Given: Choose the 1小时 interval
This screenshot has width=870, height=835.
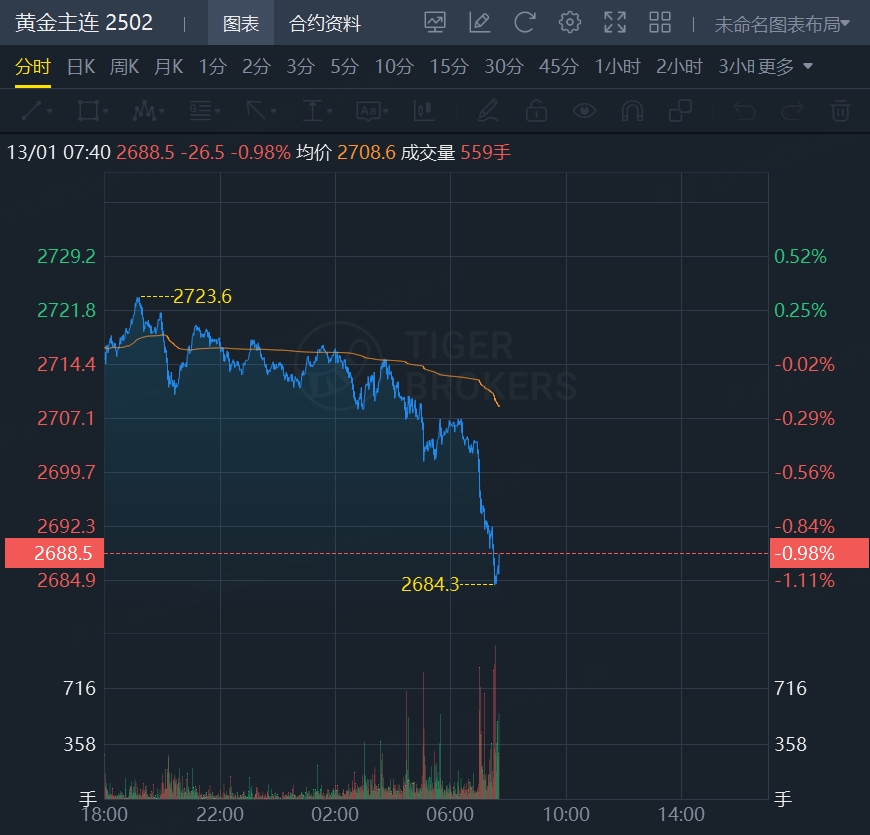Looking at the screenshot, I should pos(617,67).
